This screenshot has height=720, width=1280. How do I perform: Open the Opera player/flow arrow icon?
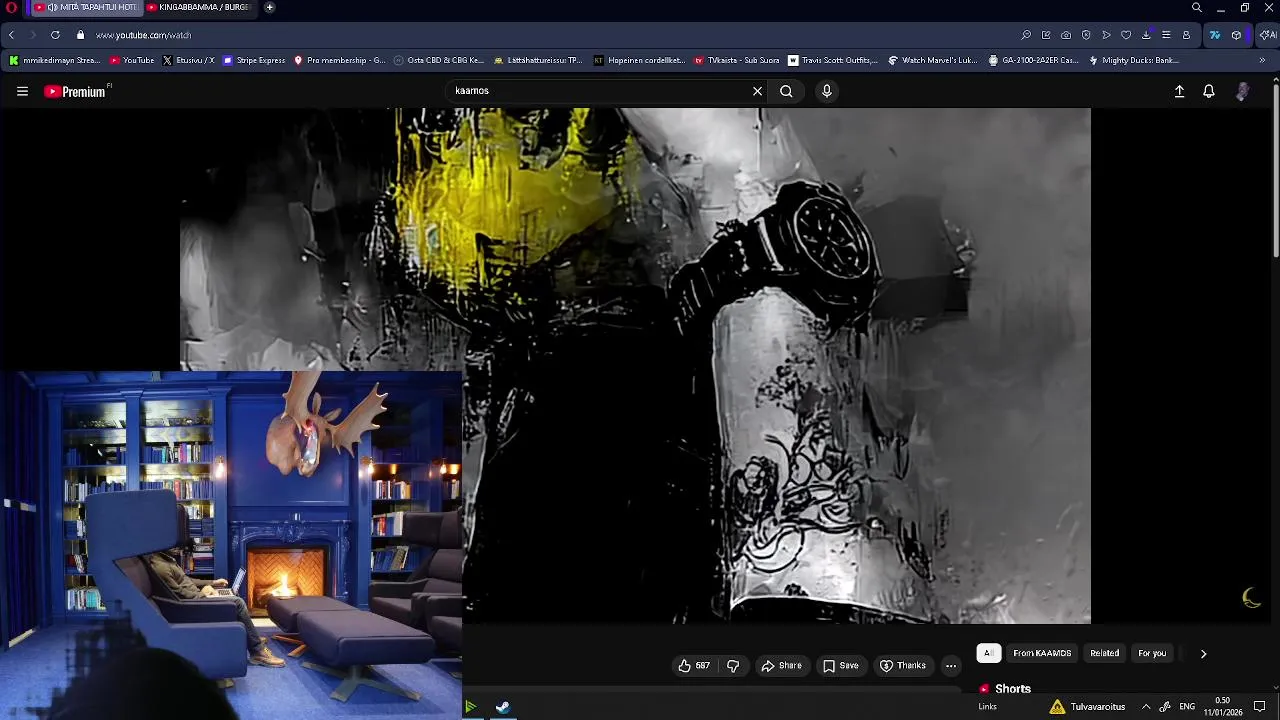tap(1106, 35)
